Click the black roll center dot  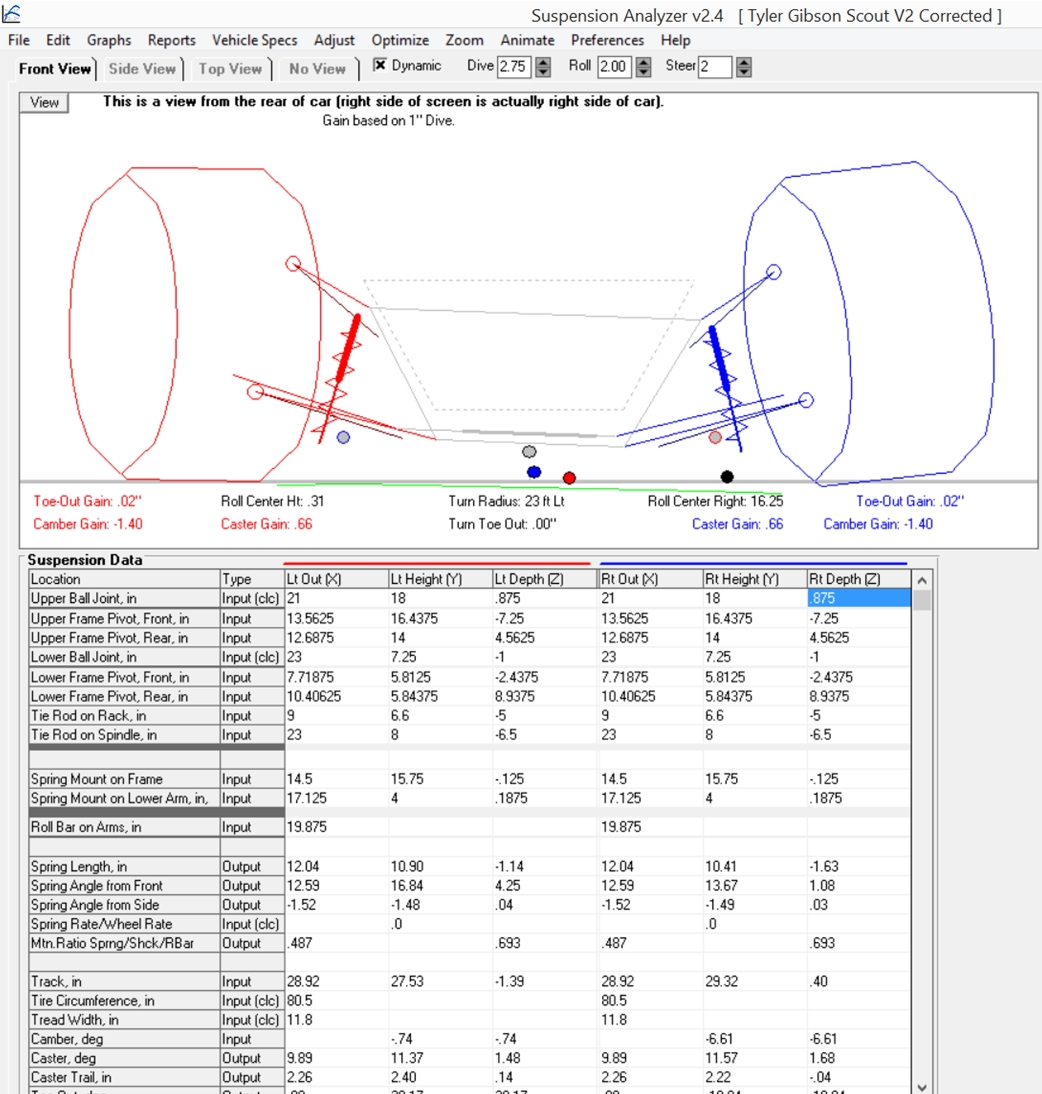pyautogui.click(x=727, y=477)
